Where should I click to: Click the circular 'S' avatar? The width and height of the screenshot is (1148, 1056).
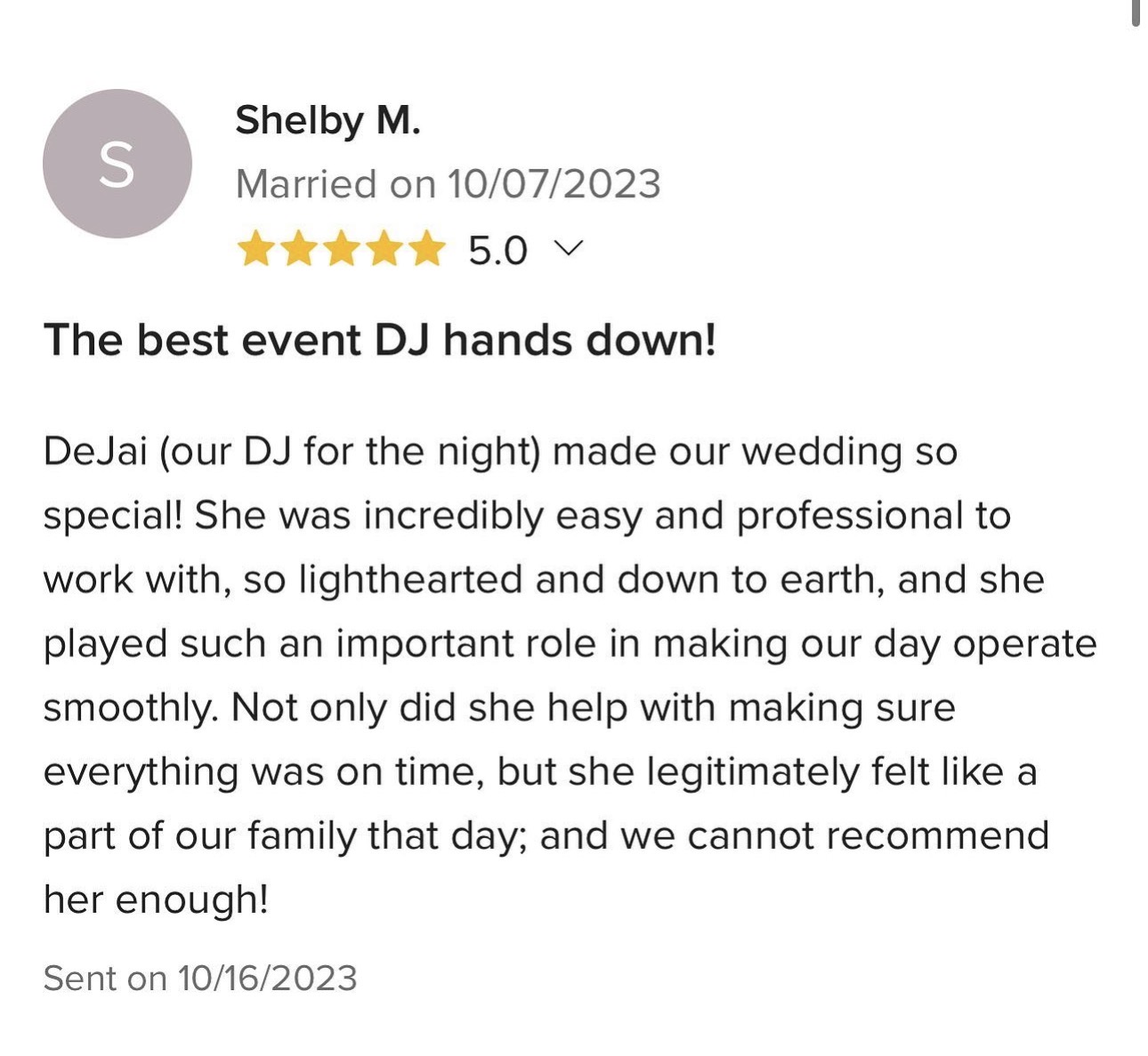point(117,164)
